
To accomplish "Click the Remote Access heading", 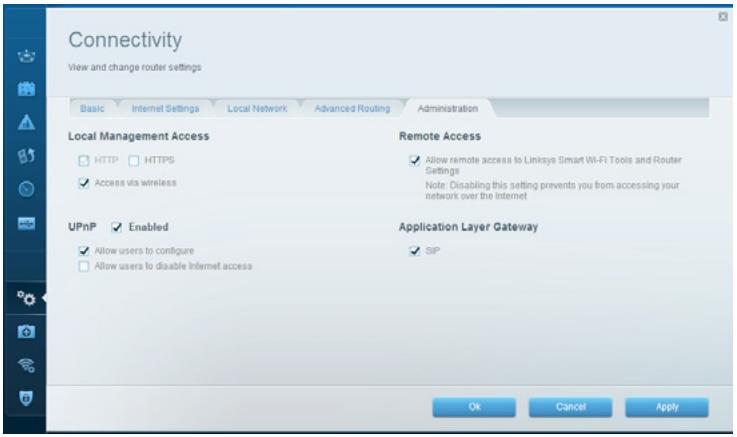I will pyautogui.click(x=440, y=136).
